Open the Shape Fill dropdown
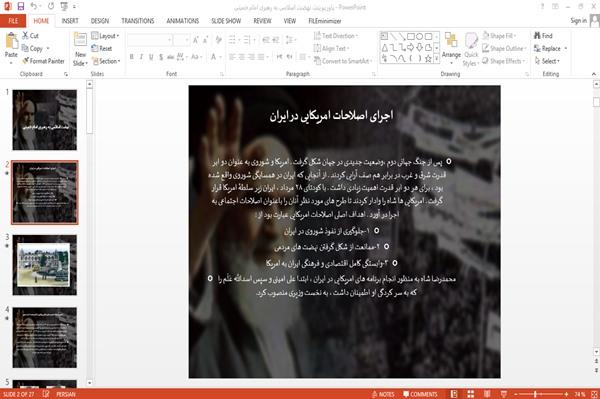The height and width of the screenshot is (399, 600). [x=499, y=36]
